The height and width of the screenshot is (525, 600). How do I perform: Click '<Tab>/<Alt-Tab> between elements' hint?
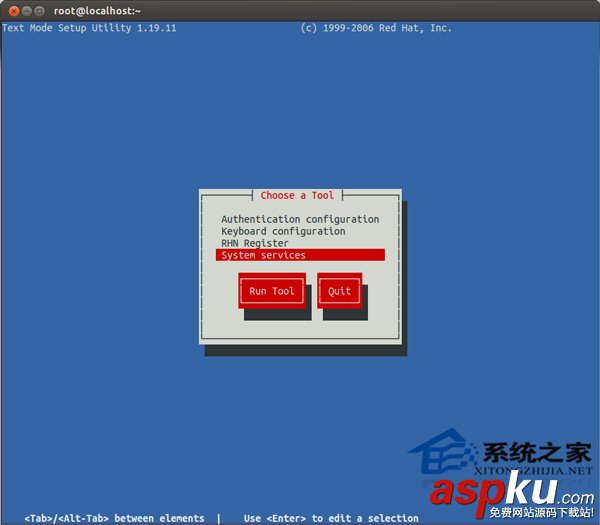(x=114, y=518)
